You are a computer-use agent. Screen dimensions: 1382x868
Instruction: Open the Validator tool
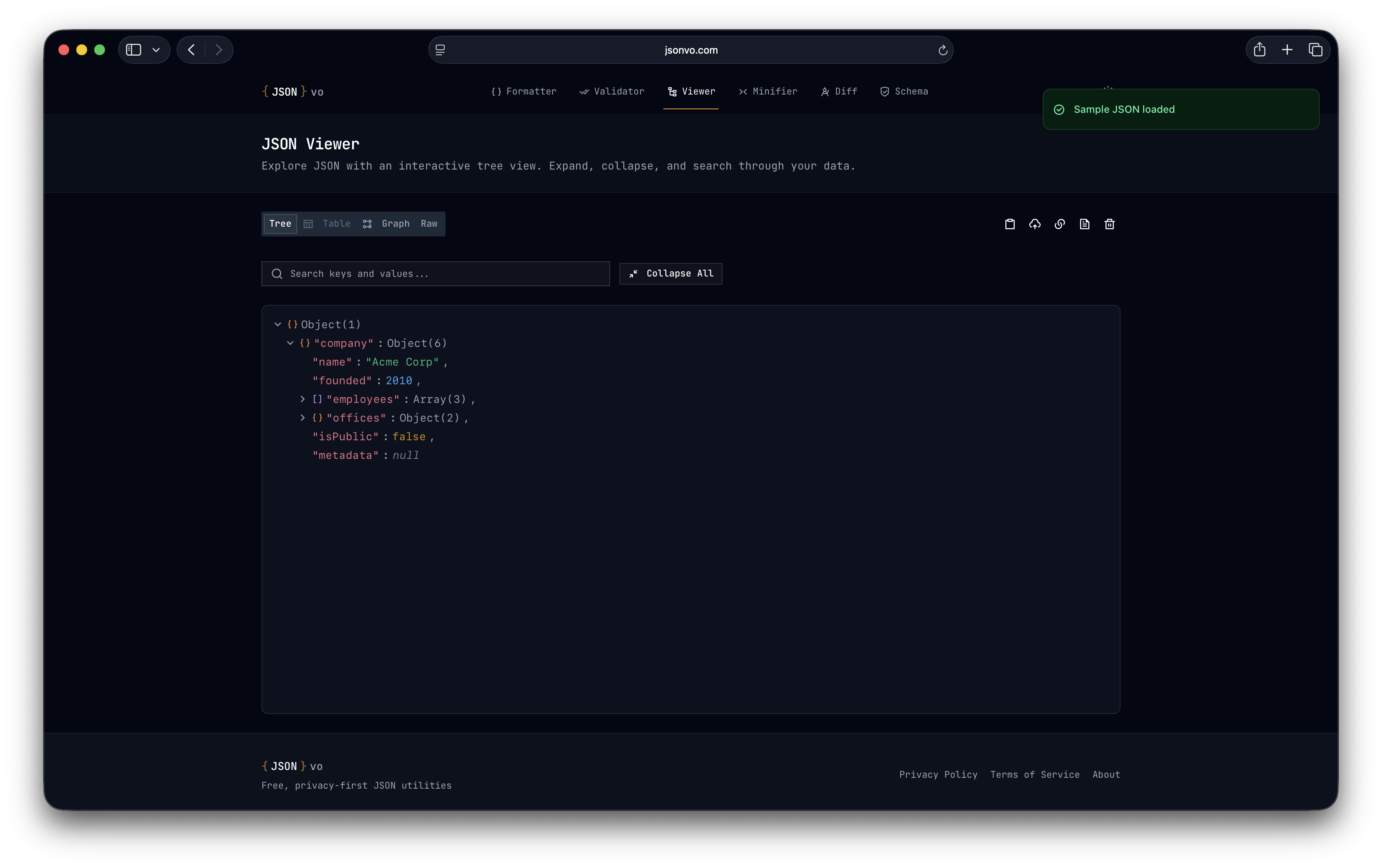pos(612,91)
